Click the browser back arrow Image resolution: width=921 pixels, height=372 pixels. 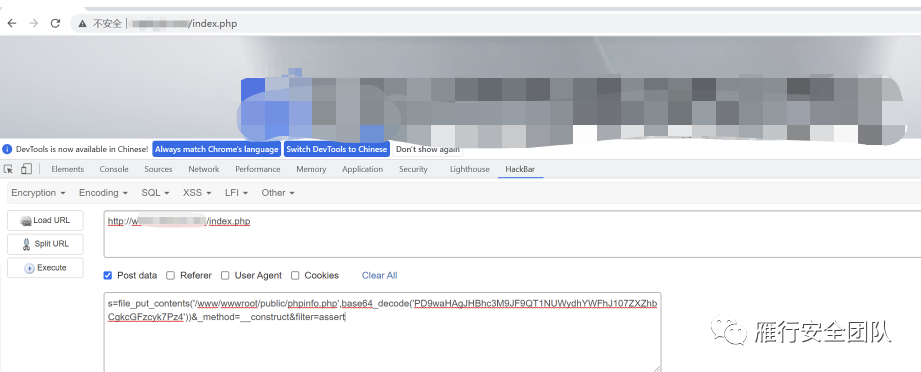click(12, 24)
